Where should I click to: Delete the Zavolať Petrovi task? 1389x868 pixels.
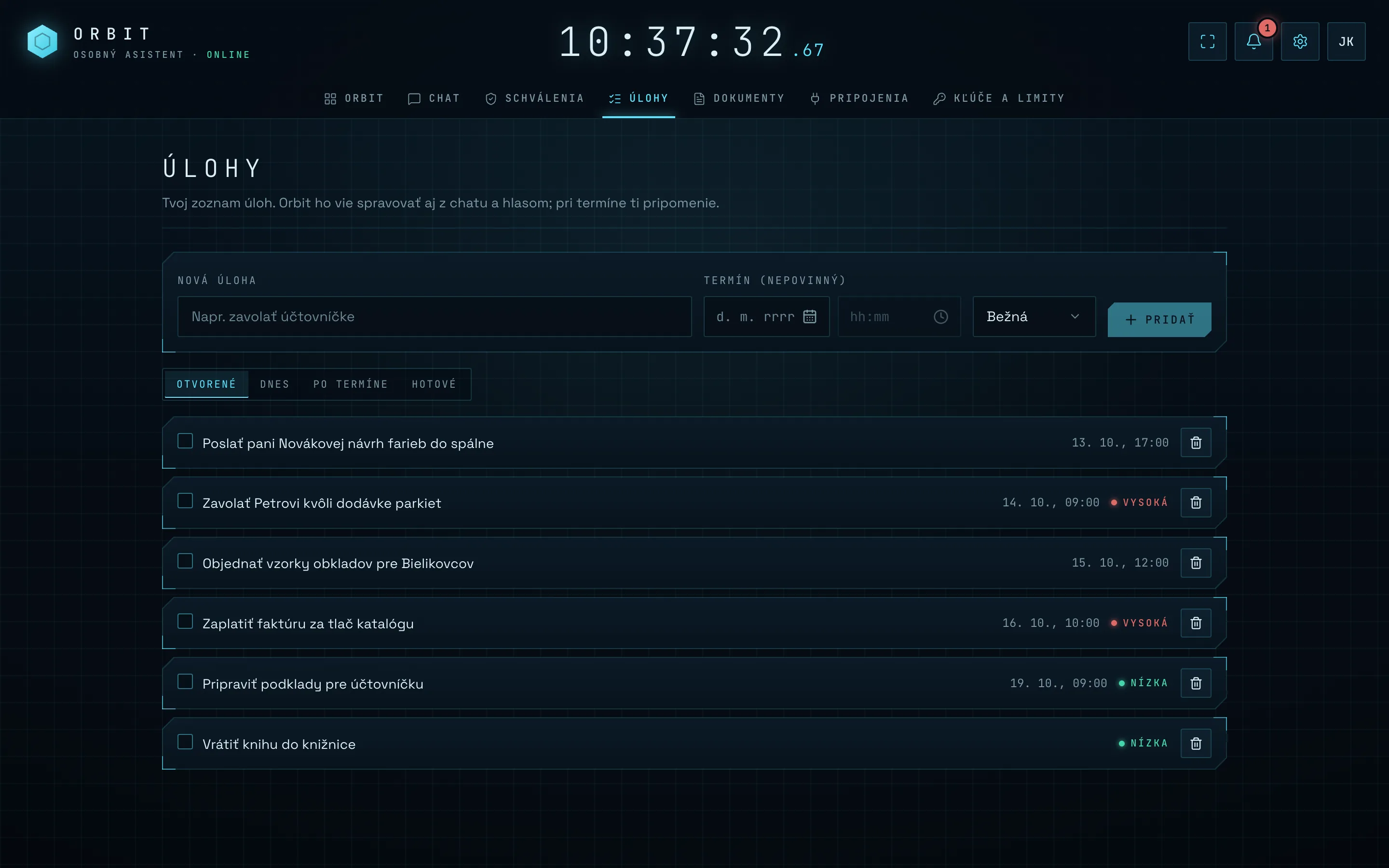point(1196,502)
